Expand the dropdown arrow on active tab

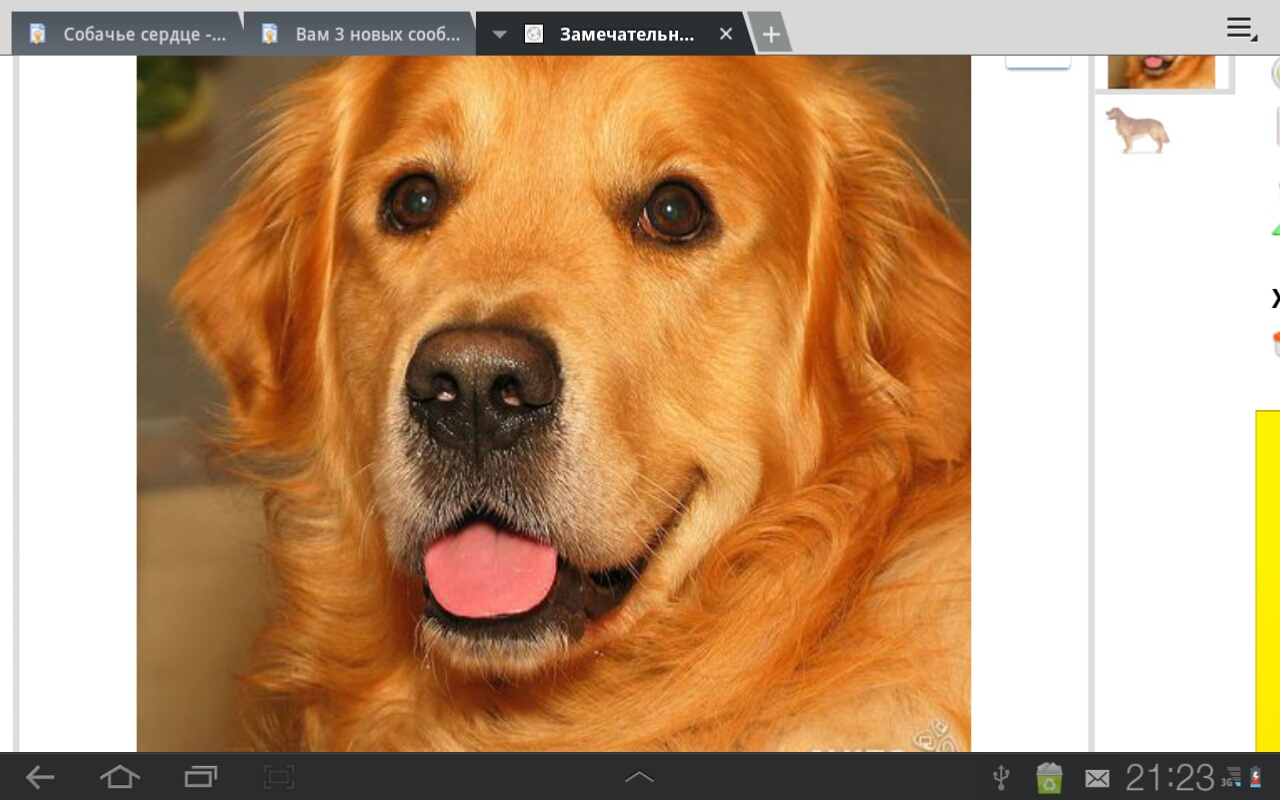click(499, 35)
